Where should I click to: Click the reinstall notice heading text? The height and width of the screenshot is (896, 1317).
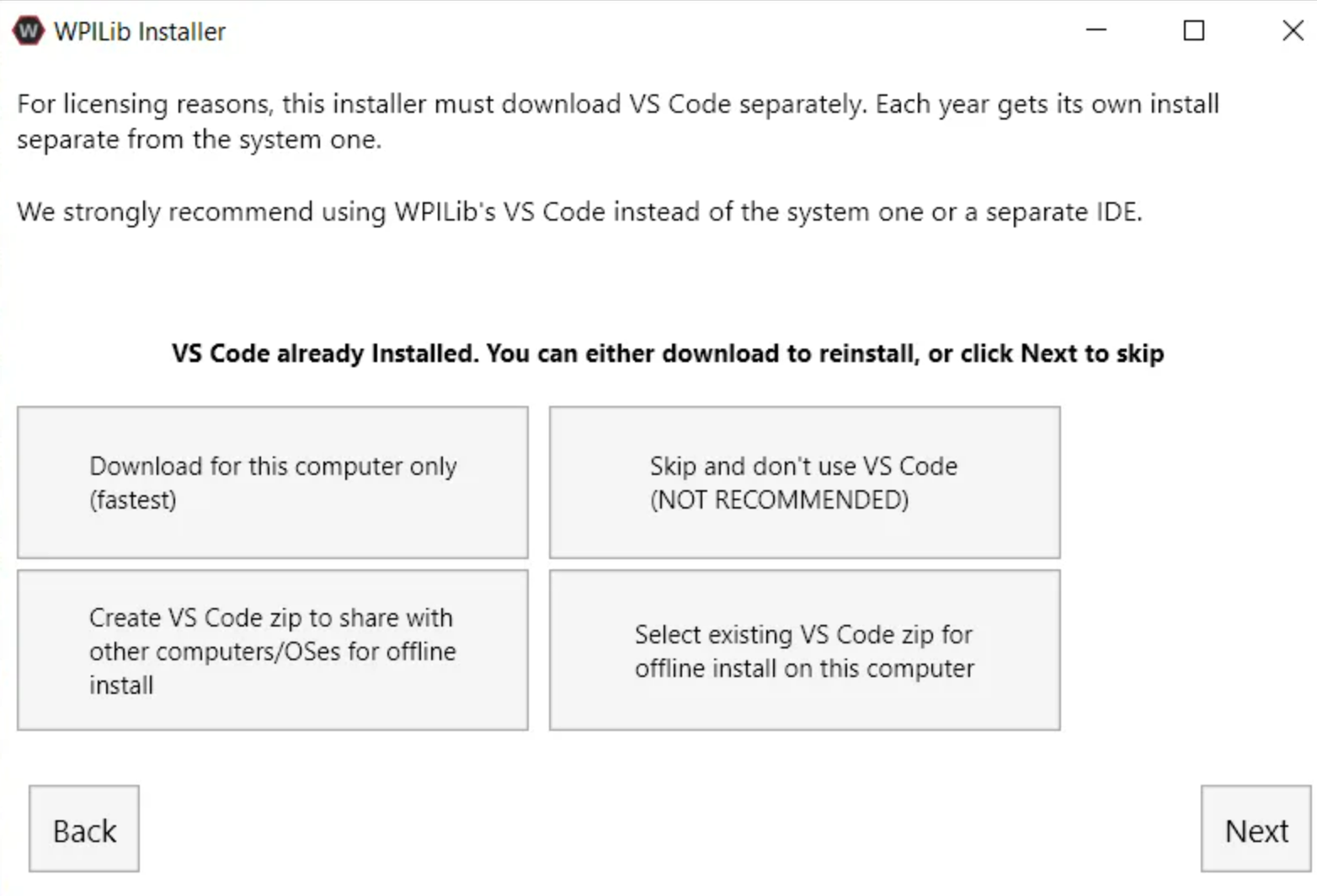666,353
